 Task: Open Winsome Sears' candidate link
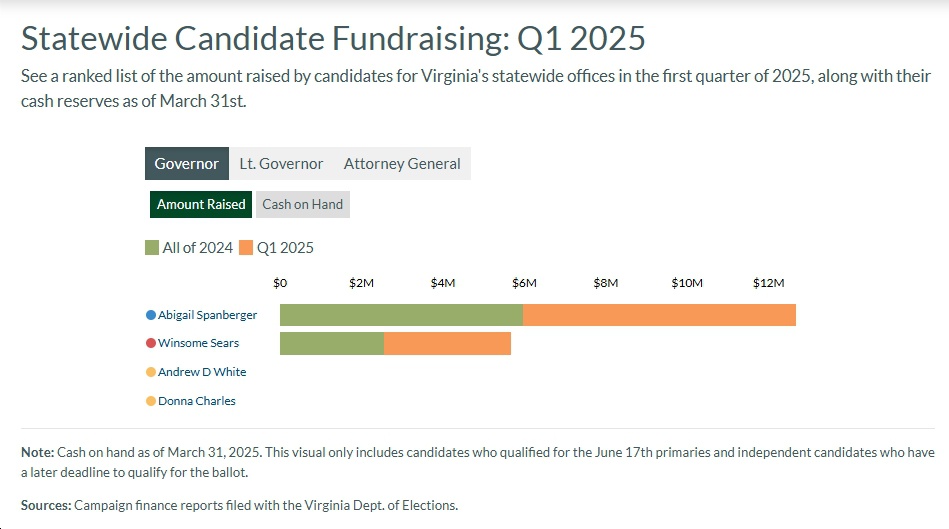[198, 343]
